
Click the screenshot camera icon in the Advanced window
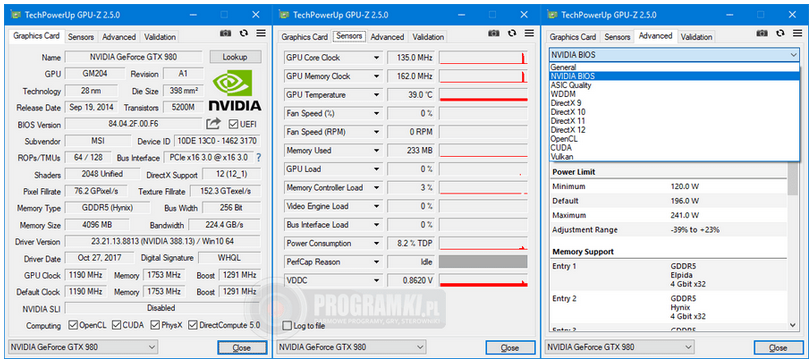(x=762, y=33)
